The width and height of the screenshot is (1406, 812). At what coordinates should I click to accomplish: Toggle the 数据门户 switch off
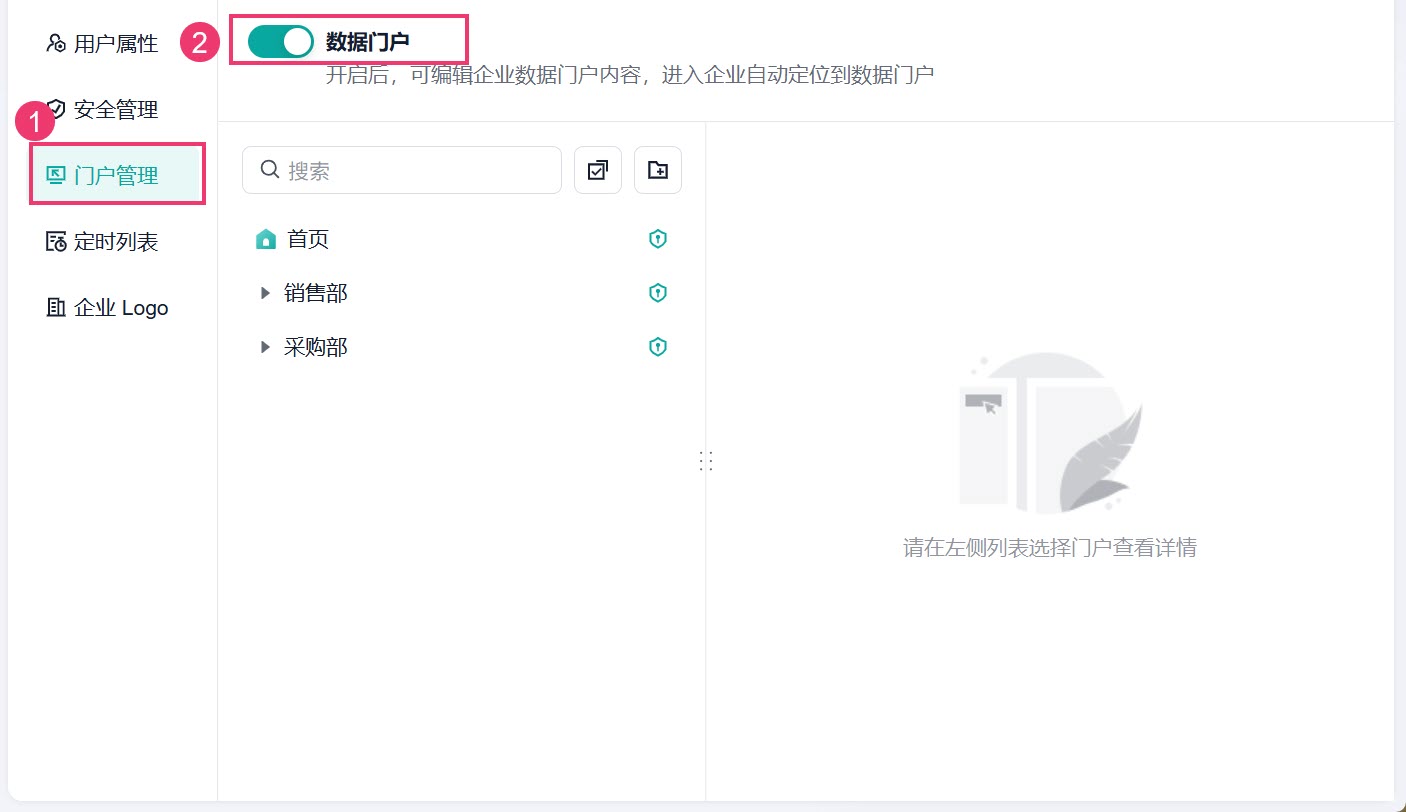tap(281, 41)
